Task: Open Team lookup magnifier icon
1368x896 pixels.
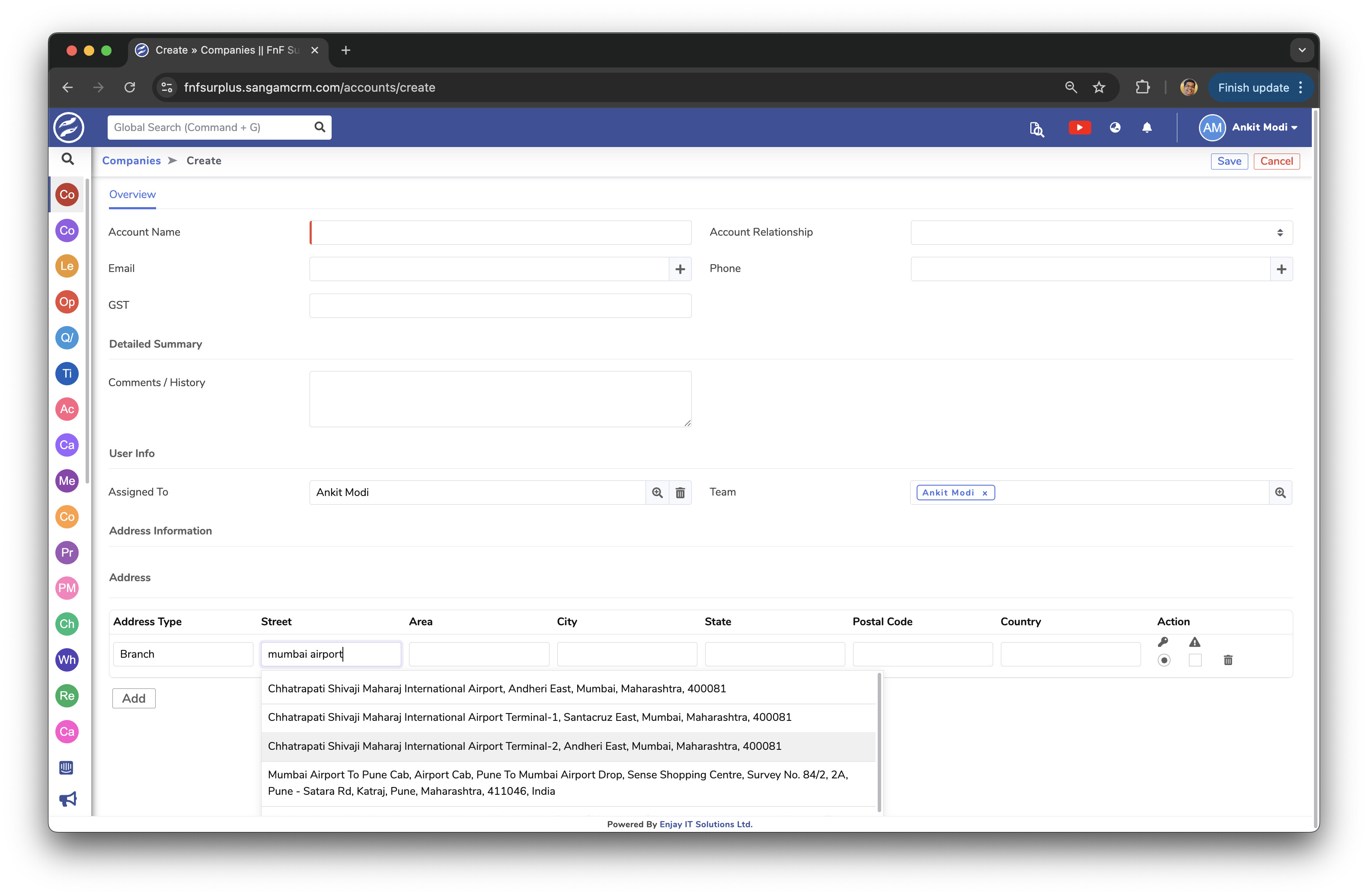Action: 1280,493
